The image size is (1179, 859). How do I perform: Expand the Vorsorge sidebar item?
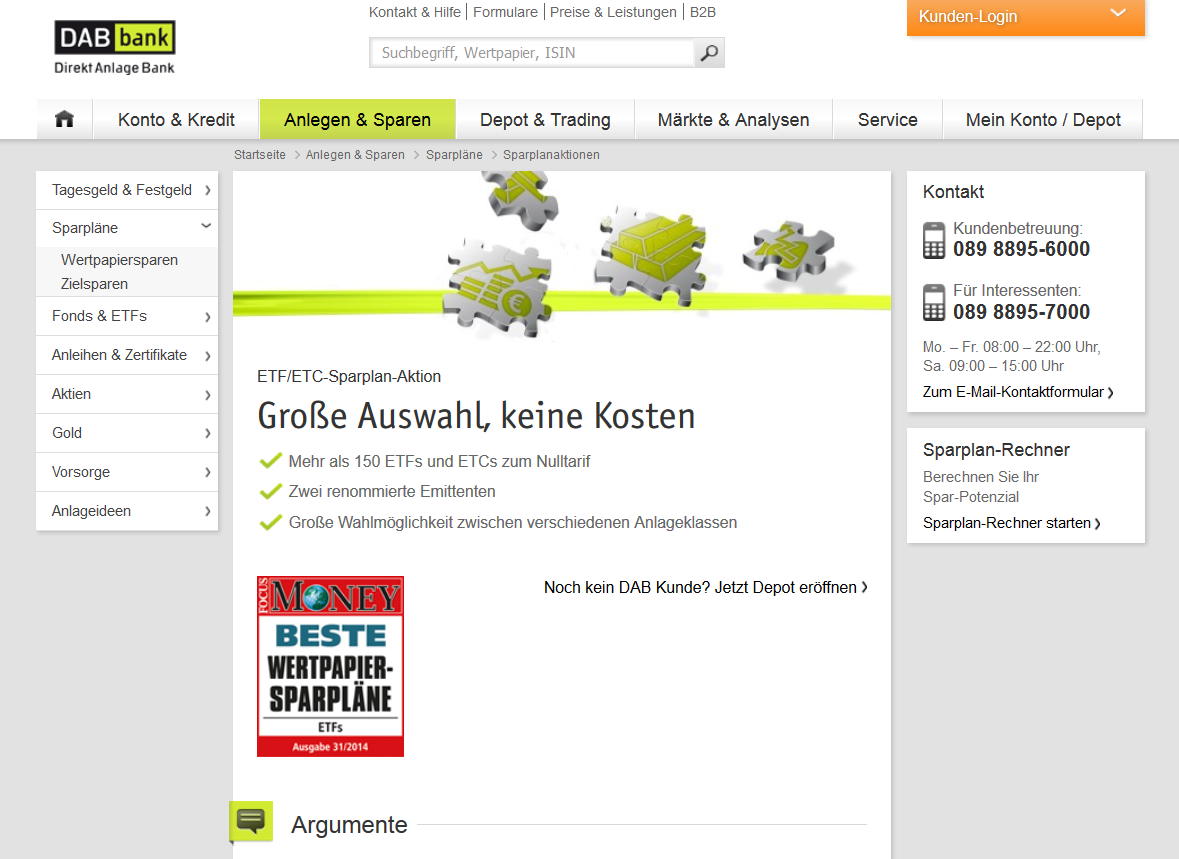(127, 472)
